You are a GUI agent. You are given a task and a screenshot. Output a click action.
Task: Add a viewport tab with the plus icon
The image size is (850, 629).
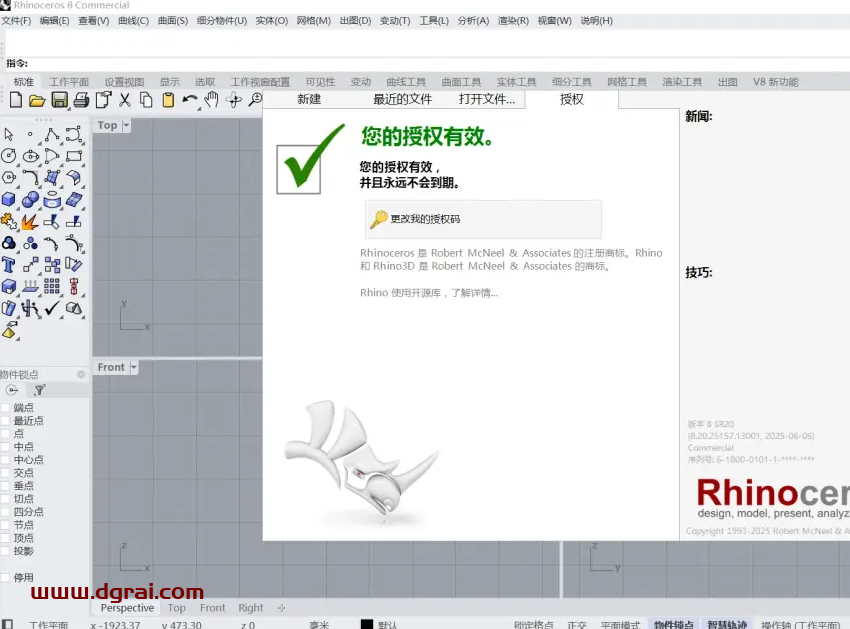pos(281,608)
